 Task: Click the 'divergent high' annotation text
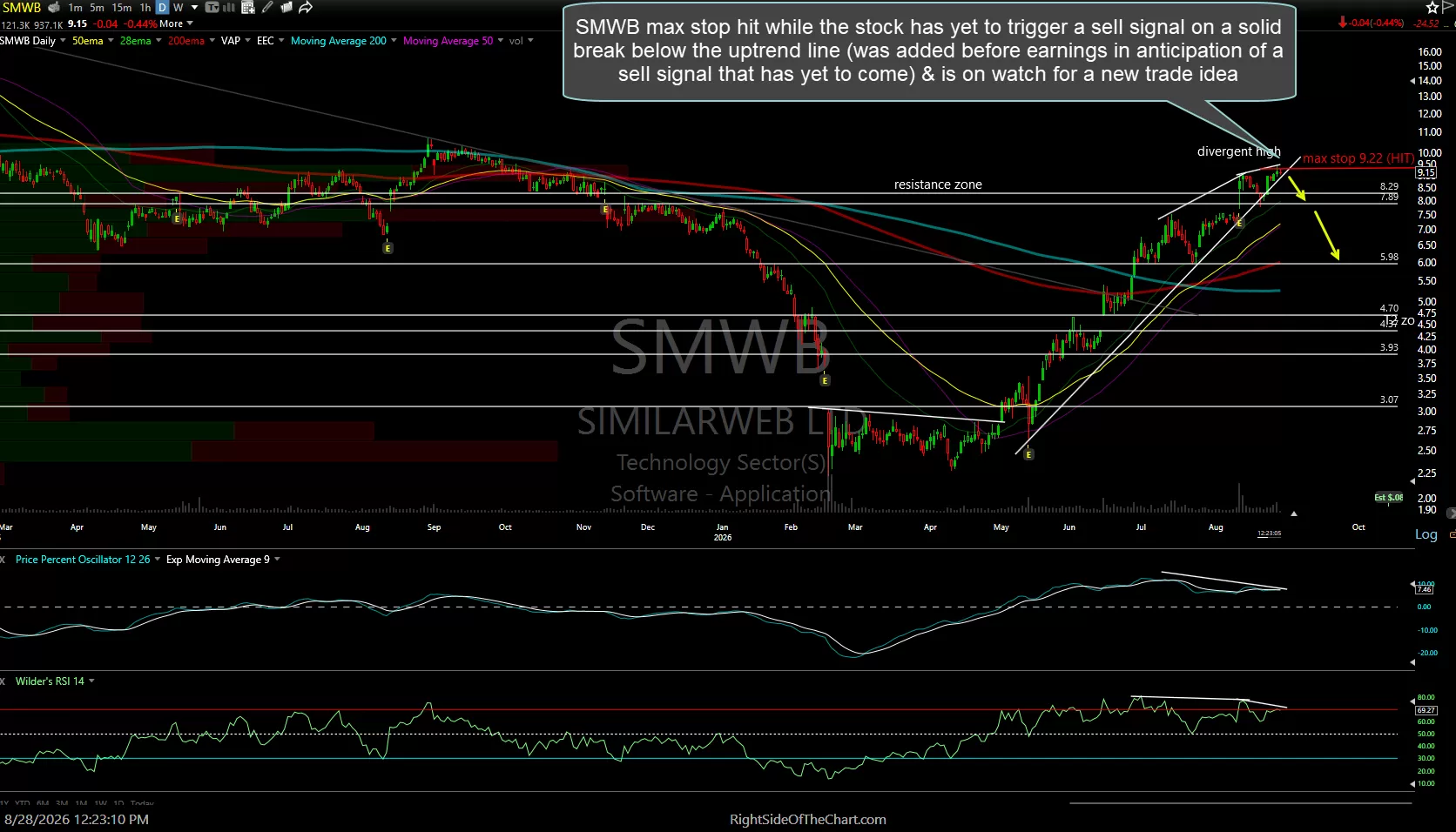click(x=1238, y=151)
